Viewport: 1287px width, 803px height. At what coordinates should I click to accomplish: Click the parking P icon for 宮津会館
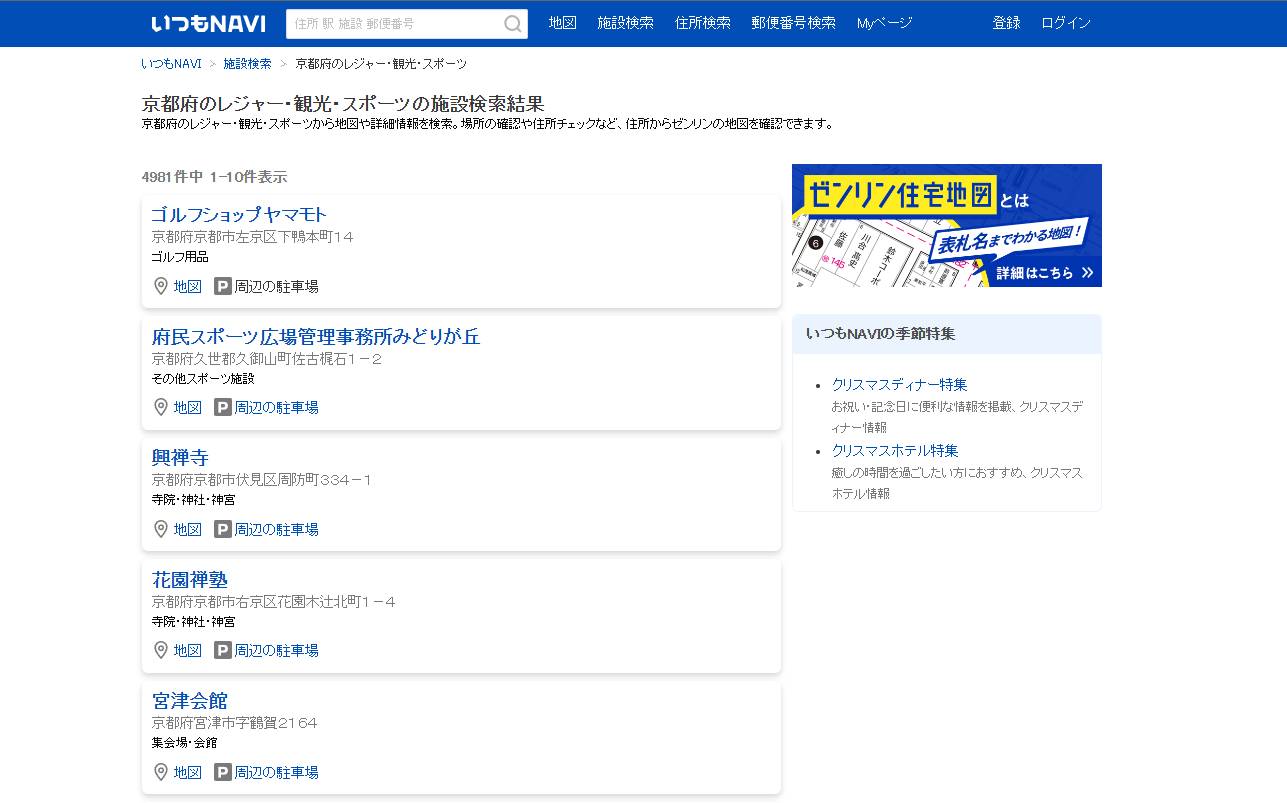pos(223,772)
